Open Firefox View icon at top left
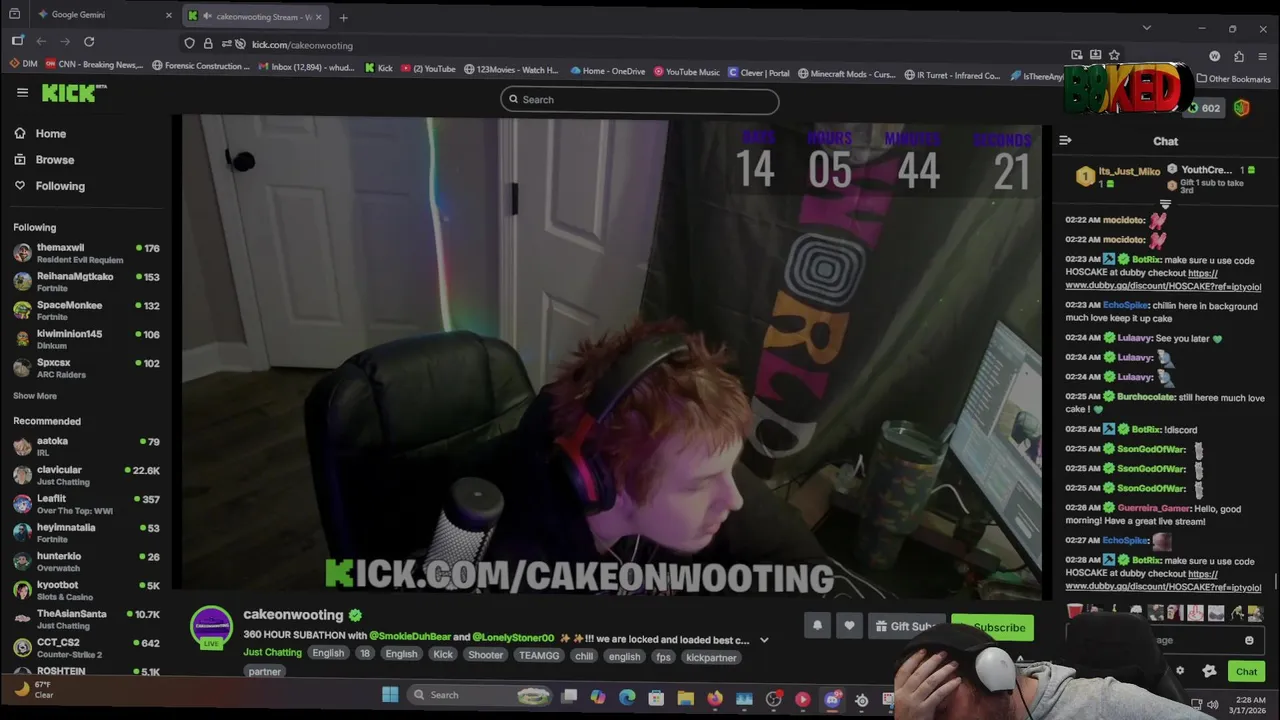This screenshot has width=1280, height=720. click(x=14, y=14)
